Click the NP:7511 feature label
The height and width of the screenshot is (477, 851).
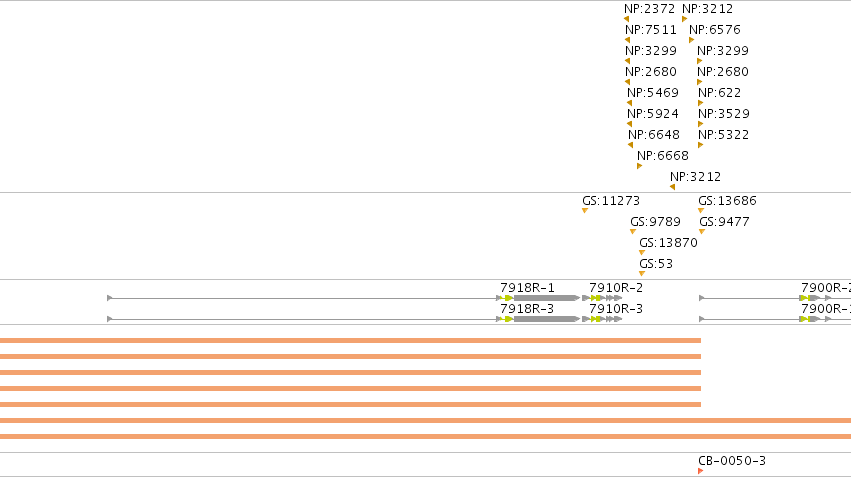pyautogui.click(x=651, y=30)
